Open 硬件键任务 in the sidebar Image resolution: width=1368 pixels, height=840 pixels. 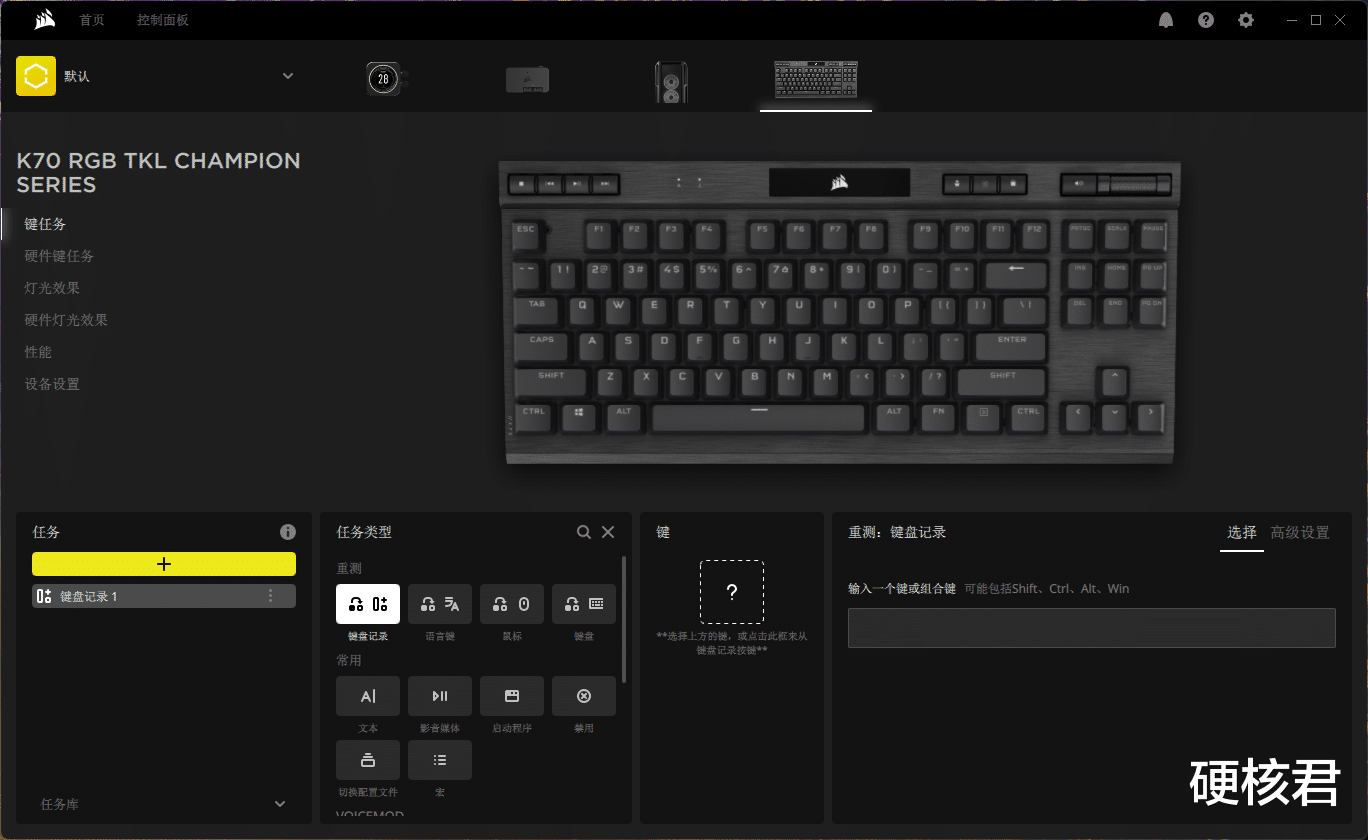click(60, 256)
